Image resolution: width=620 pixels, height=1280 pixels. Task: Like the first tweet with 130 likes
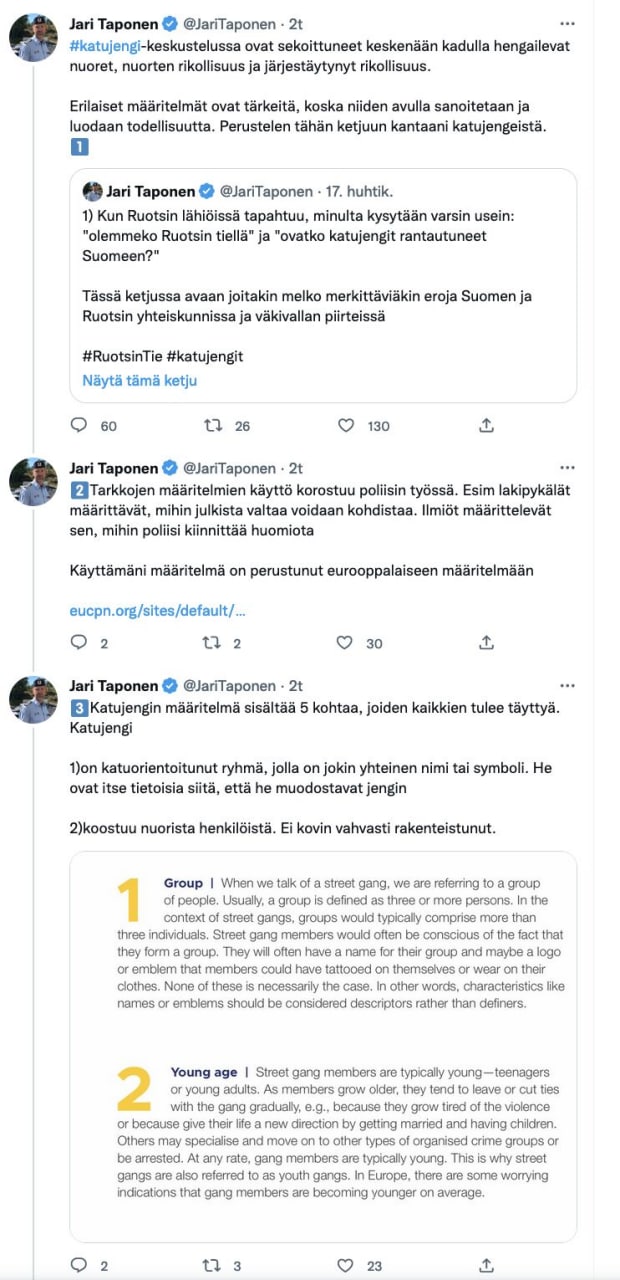pos(346,426)
